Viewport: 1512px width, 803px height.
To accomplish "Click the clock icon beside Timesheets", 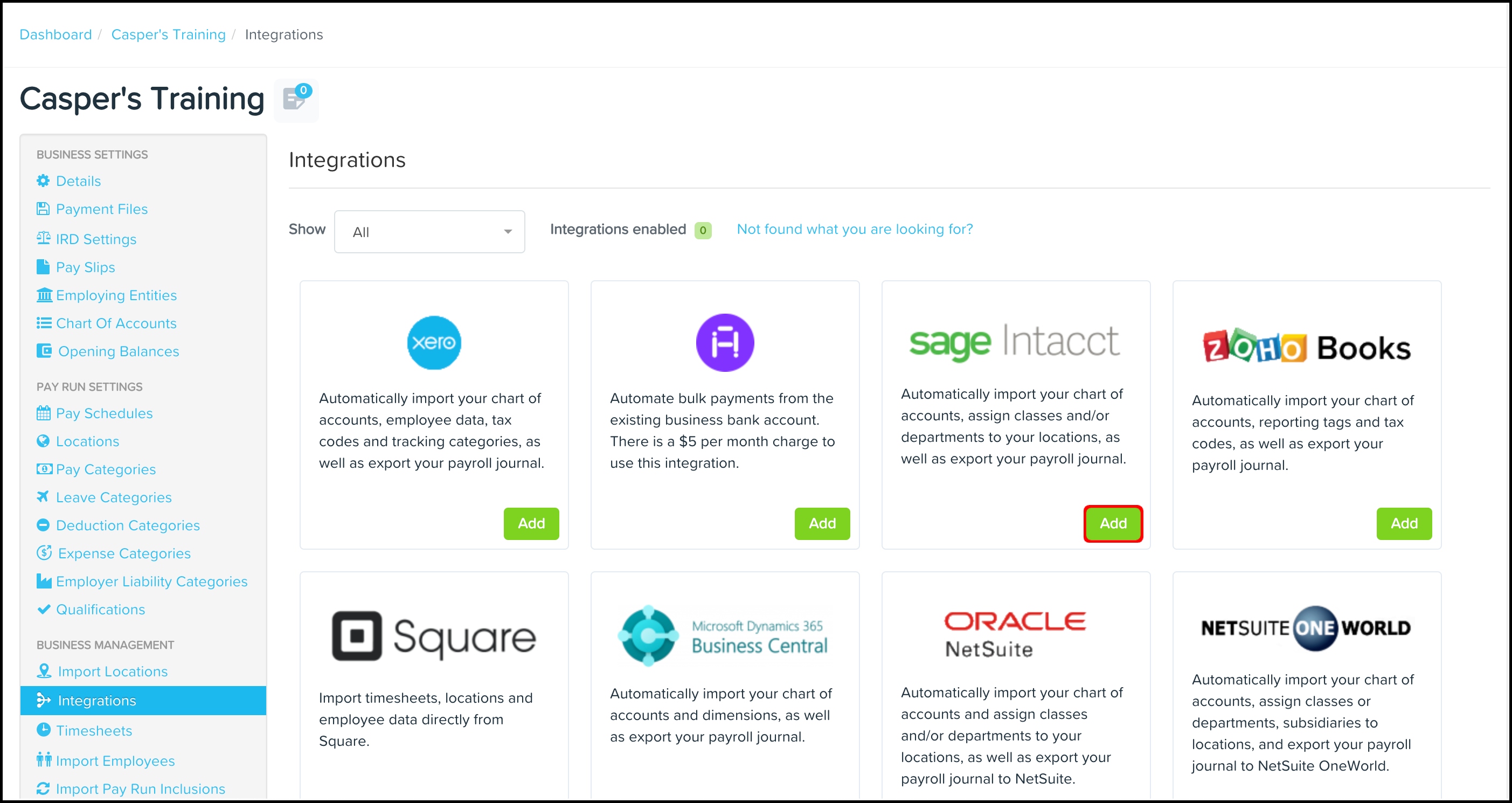I will 44,730.
